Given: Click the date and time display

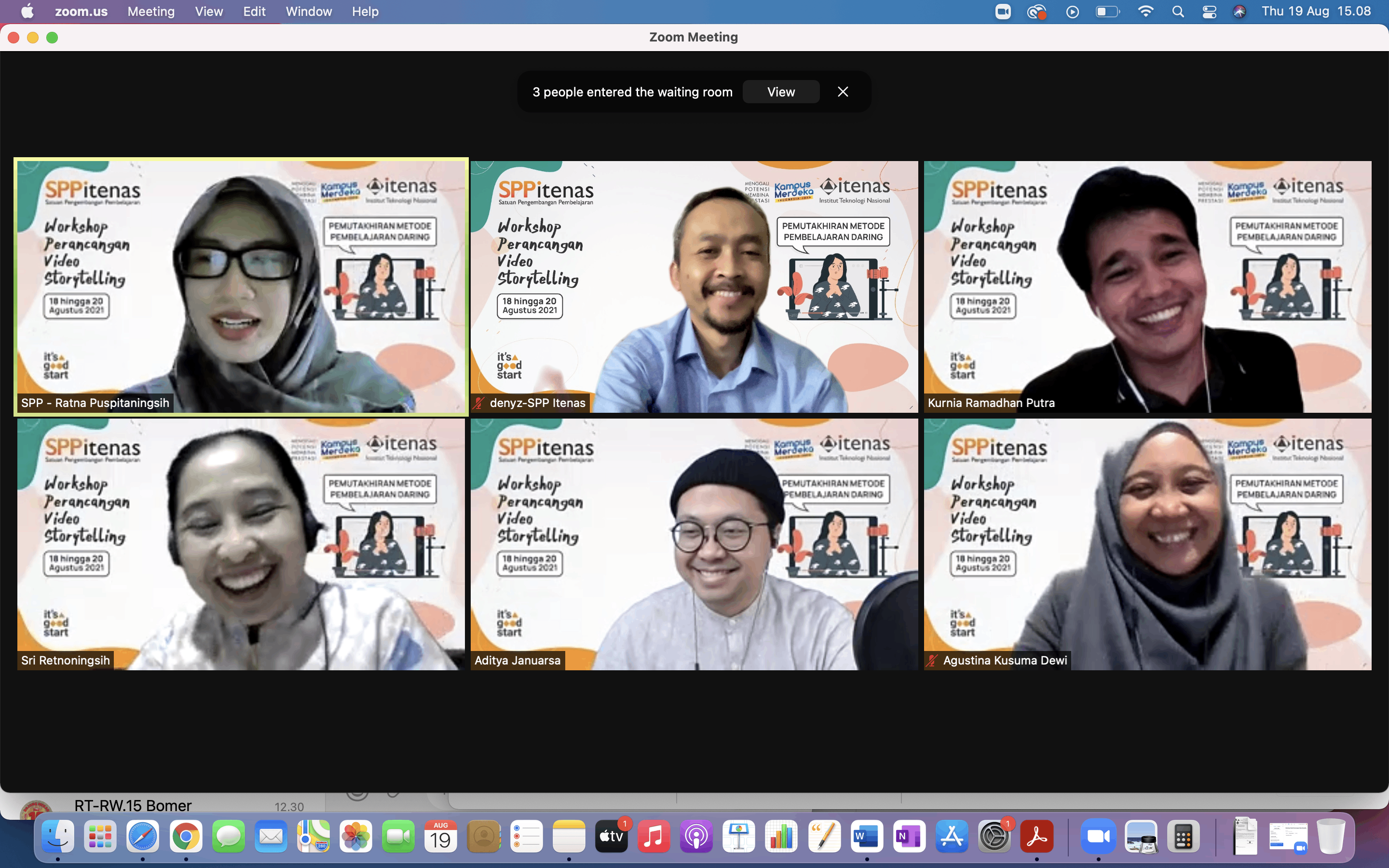Looking at the screenshot, I should (x=1316, y=12).
